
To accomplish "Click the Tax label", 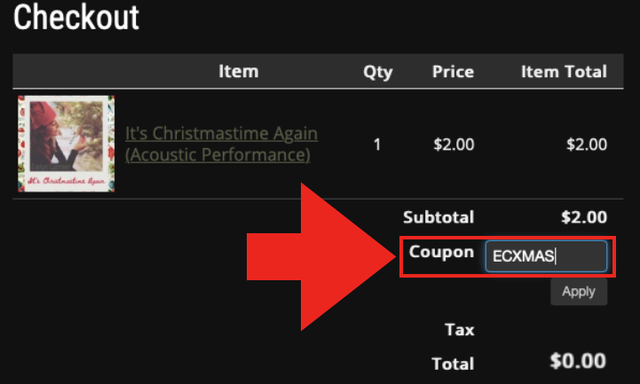I will 459,329.
